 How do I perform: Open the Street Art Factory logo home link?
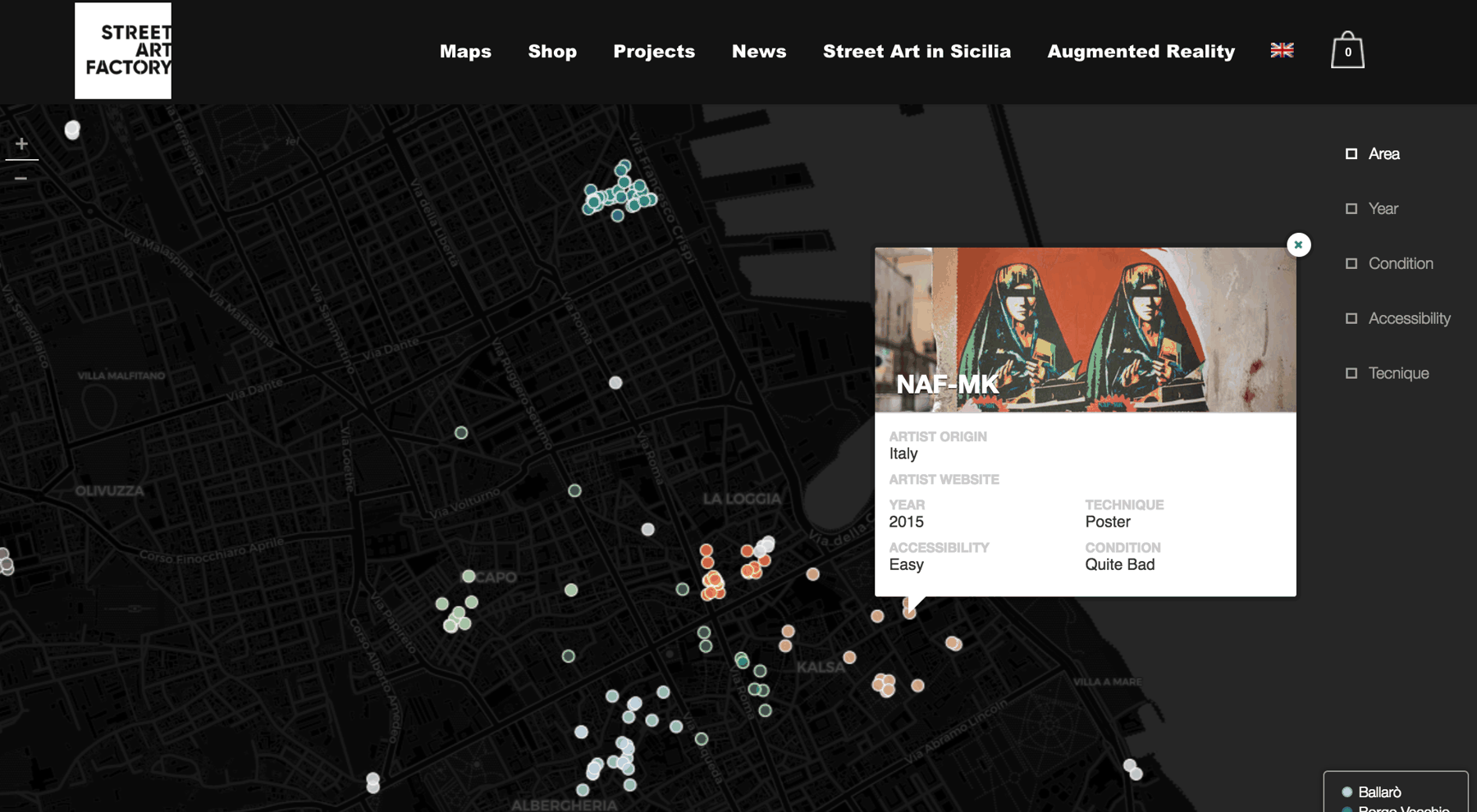tap(123, 51)
